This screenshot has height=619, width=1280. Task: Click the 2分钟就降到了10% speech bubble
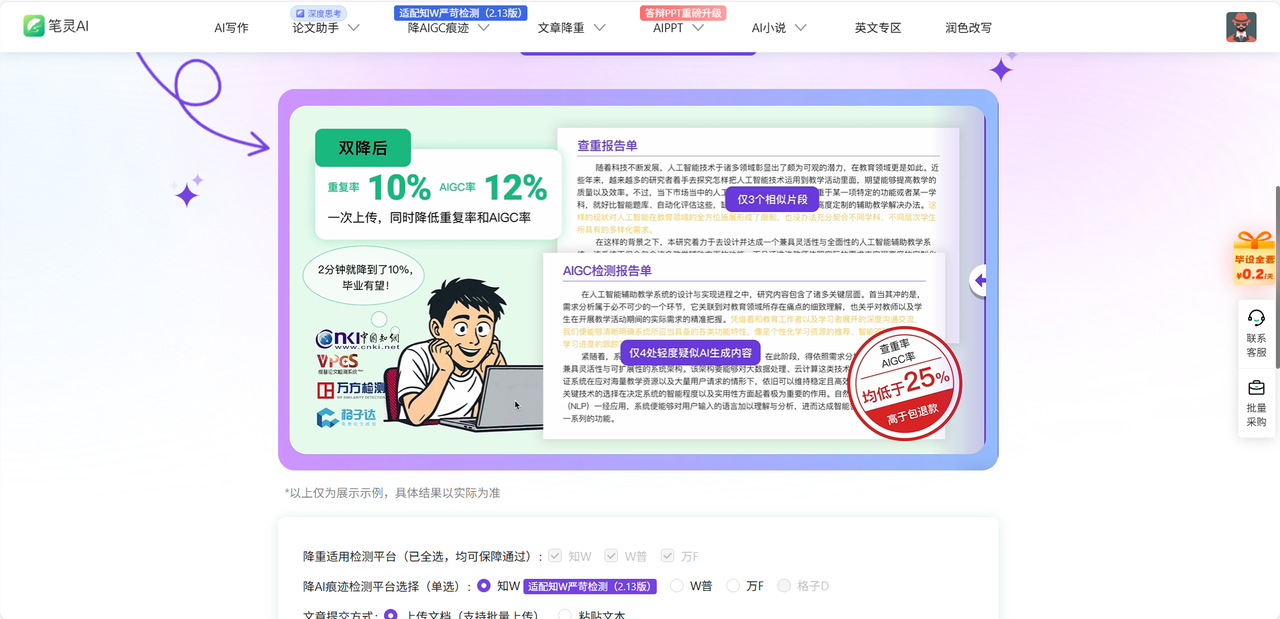364,277
